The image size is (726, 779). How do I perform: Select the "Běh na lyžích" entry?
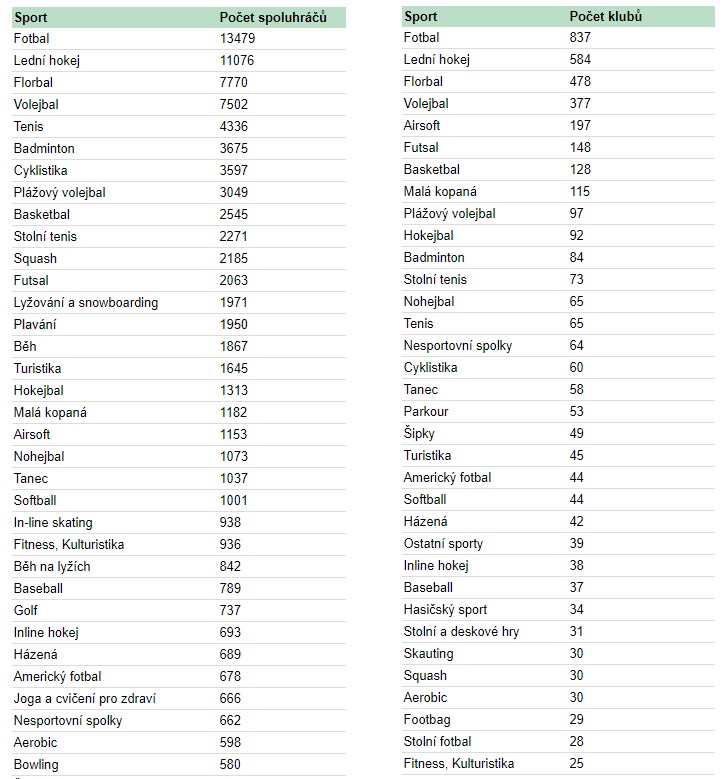(52, 566)
